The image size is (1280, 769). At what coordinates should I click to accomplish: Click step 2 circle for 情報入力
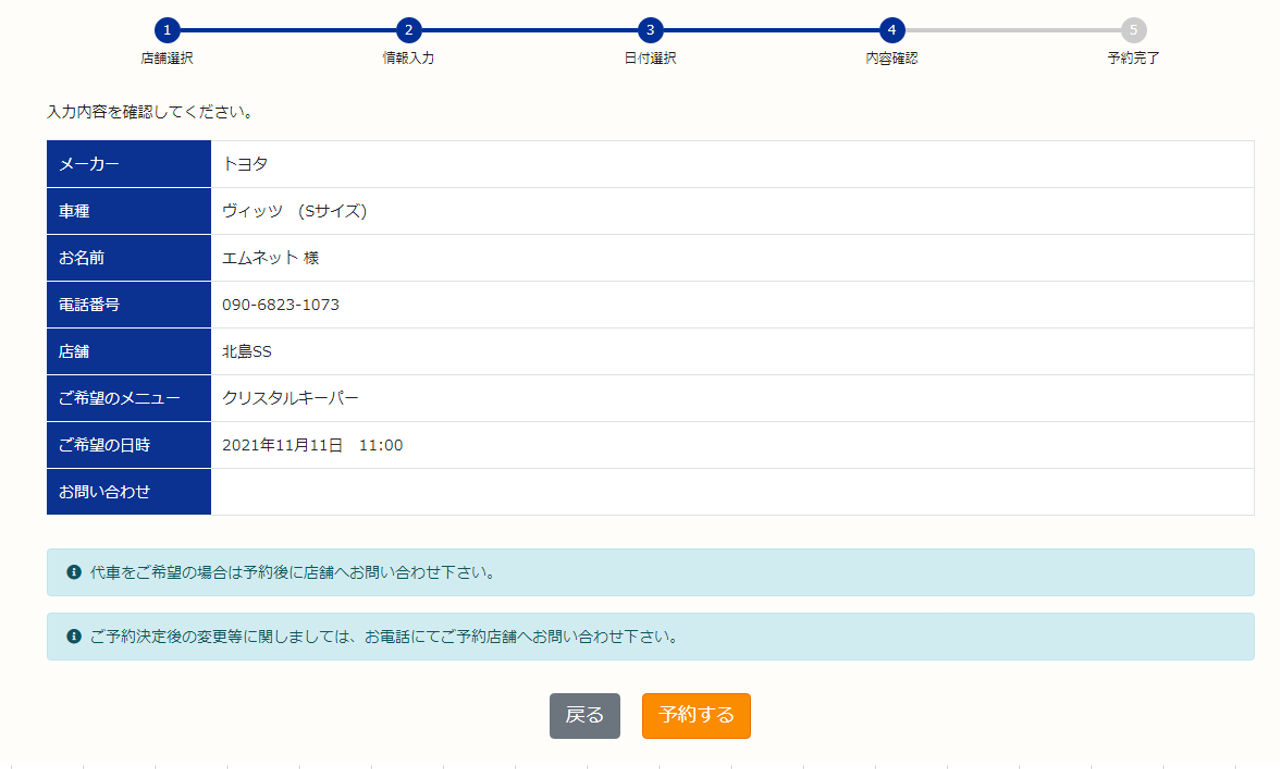(x=408, y=30)
